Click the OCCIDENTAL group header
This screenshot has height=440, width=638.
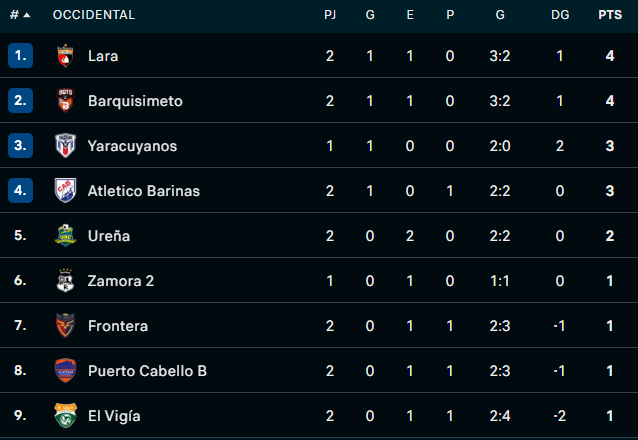tap(94, 15)
